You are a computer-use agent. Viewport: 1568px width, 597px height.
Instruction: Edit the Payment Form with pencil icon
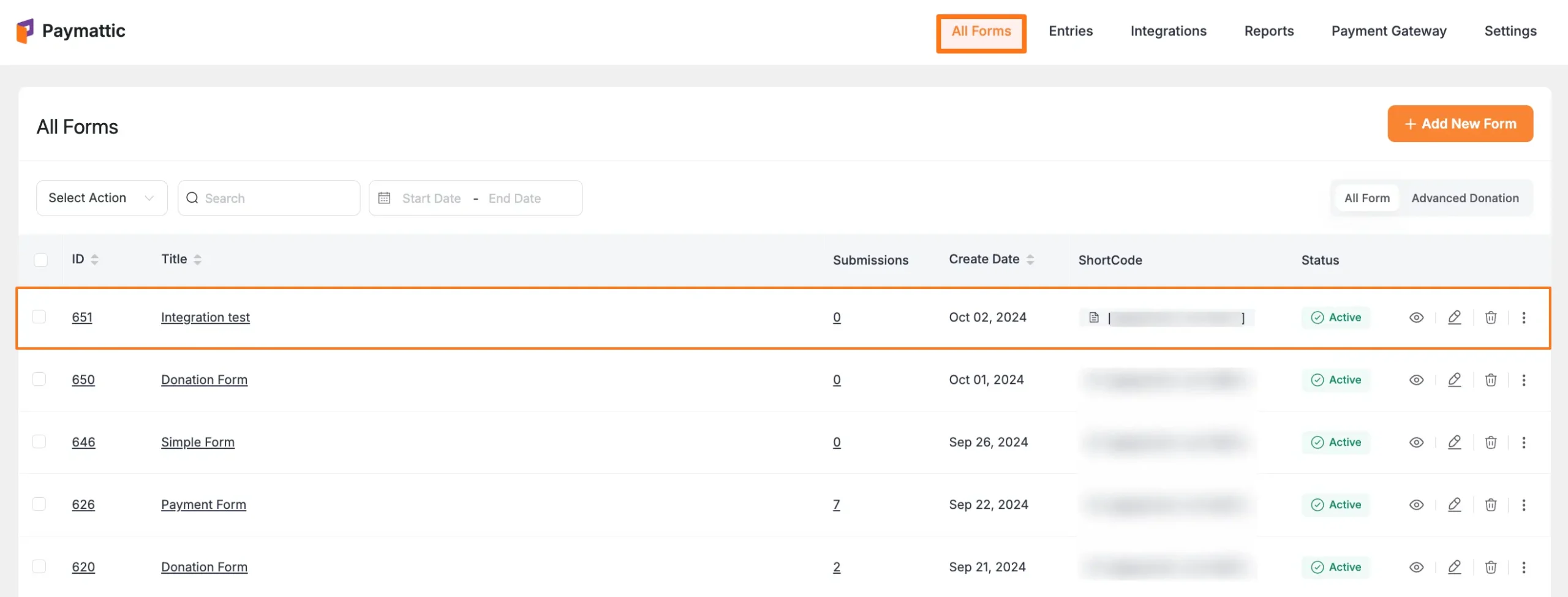pyautogui.click(x=1454, y=505)
